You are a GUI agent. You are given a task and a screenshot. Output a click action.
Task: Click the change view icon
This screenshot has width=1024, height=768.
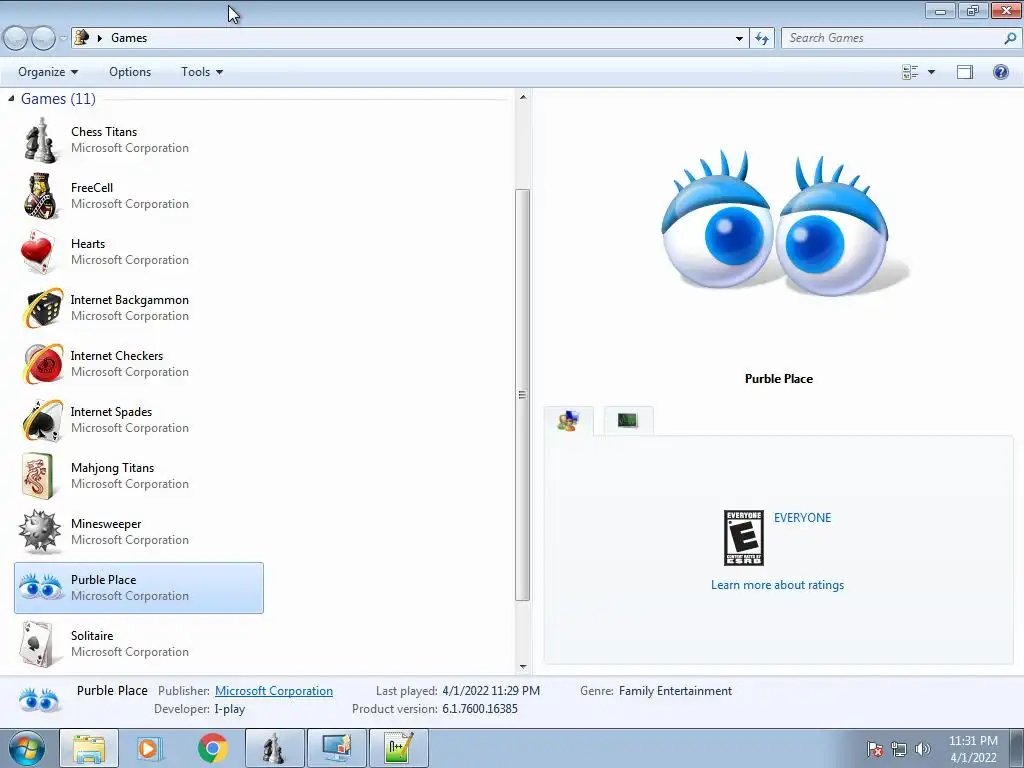[910, 72]
